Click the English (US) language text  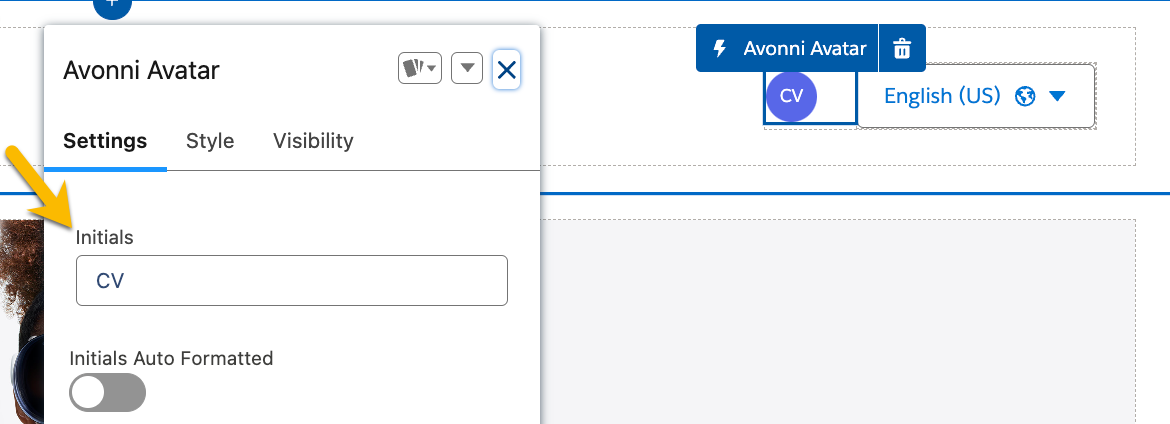pos(942,96)
